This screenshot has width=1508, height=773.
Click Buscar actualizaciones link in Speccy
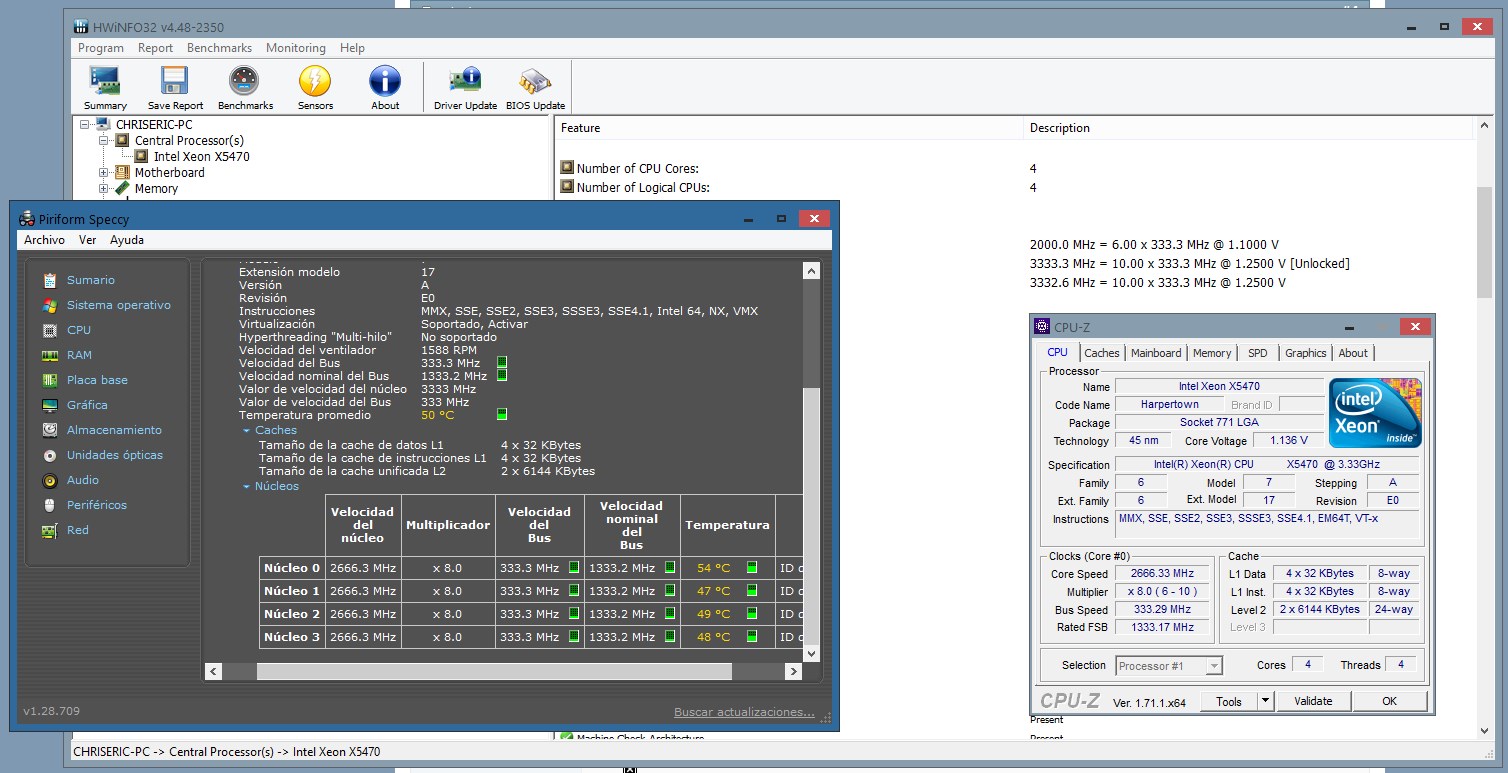click(x=744, y=712)
